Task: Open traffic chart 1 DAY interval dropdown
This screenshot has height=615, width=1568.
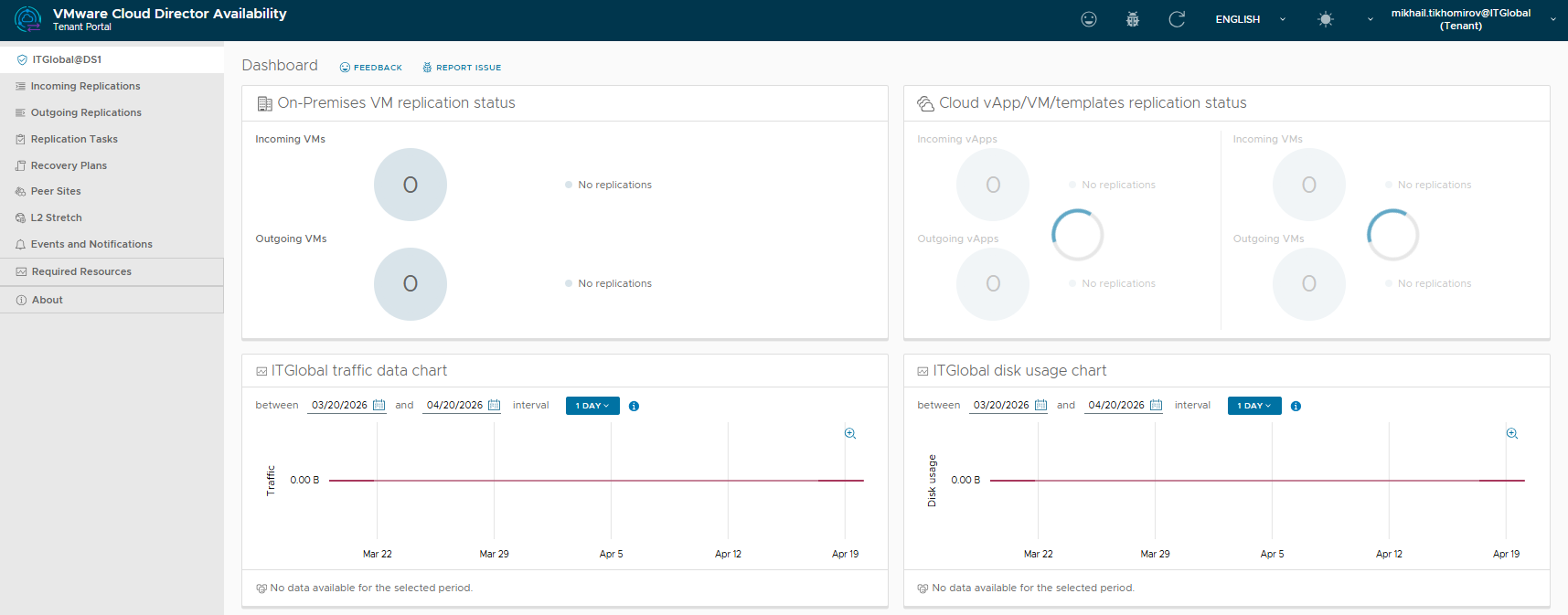Action: tap(592, 406)
